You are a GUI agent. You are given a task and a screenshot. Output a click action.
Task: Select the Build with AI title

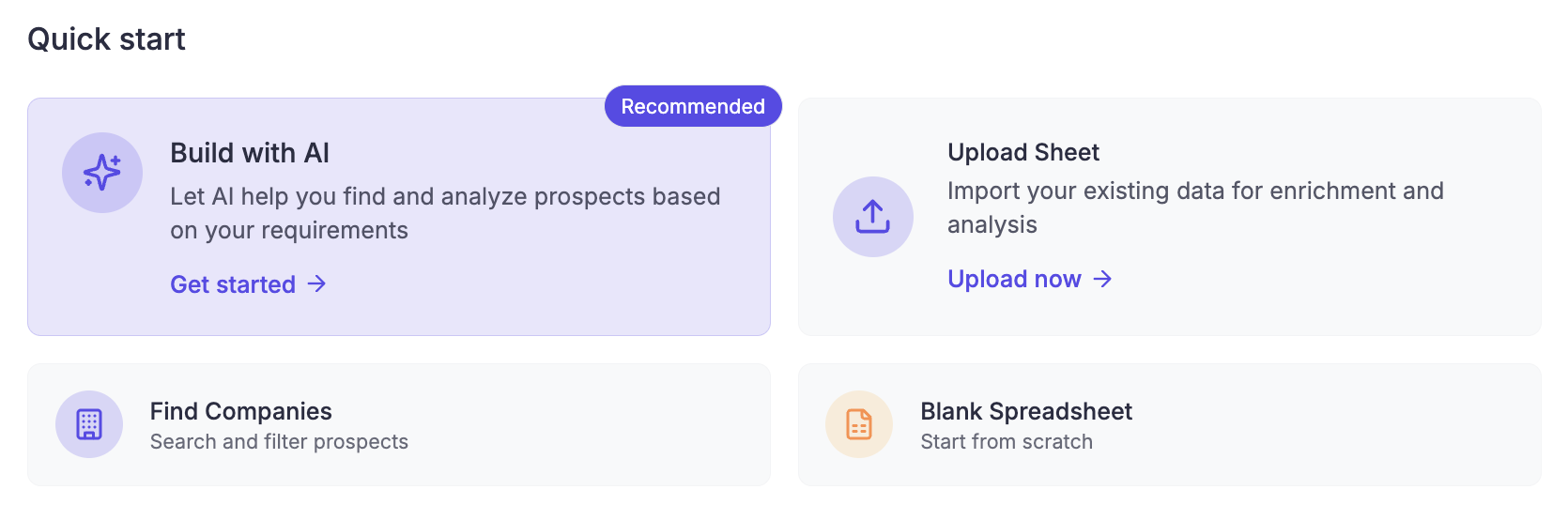point(250,153)
